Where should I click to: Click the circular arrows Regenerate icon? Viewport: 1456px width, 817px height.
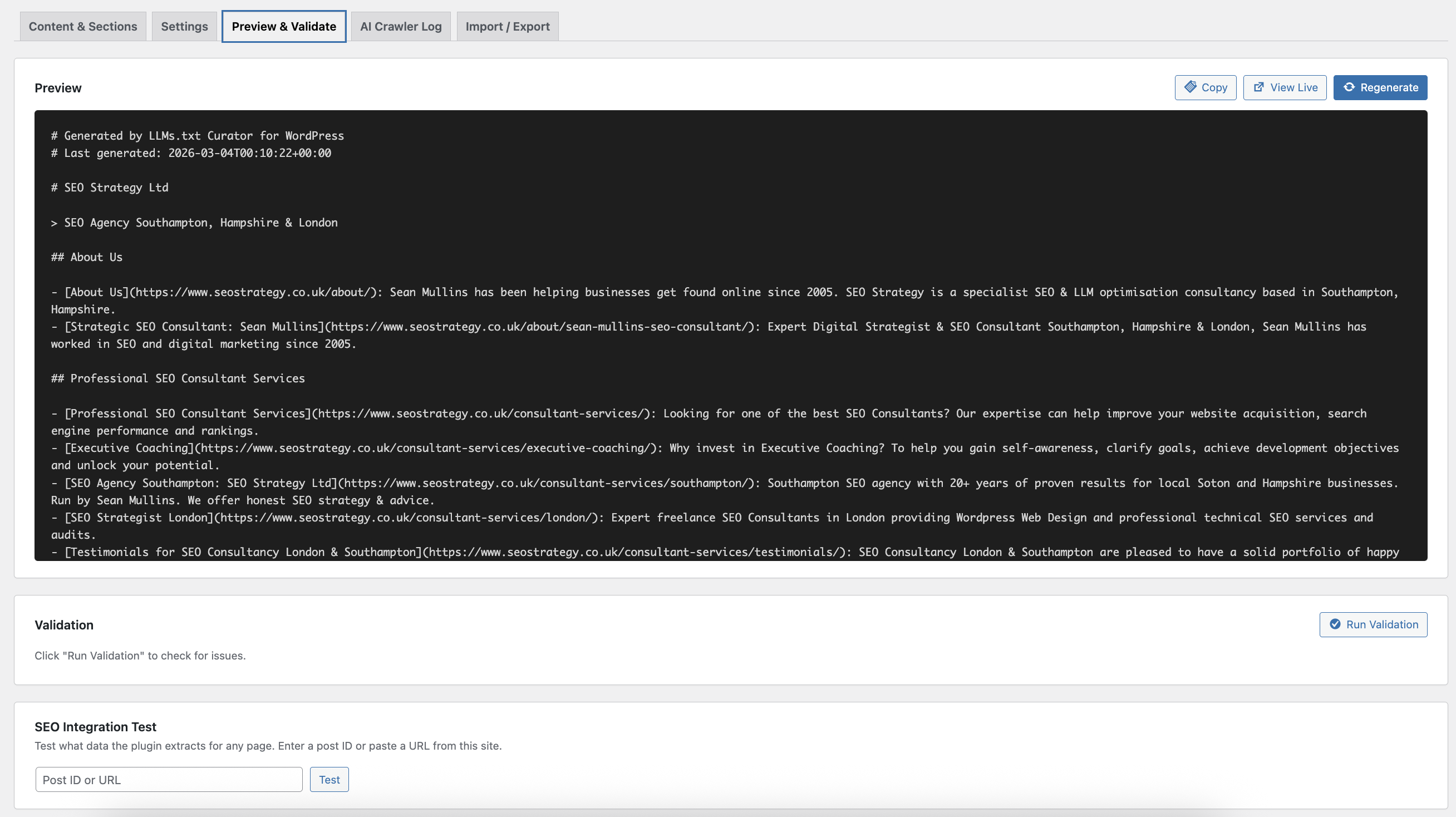[1349, 87]
